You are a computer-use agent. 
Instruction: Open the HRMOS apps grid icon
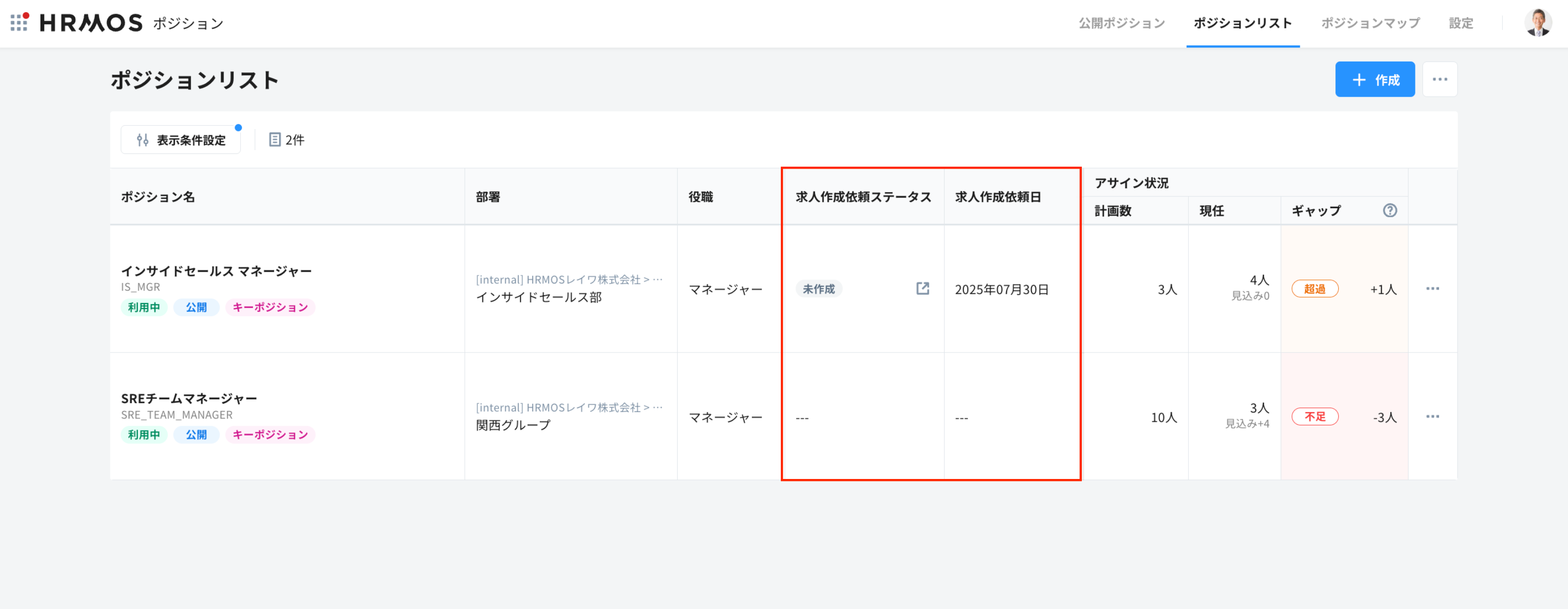(19, 22)
